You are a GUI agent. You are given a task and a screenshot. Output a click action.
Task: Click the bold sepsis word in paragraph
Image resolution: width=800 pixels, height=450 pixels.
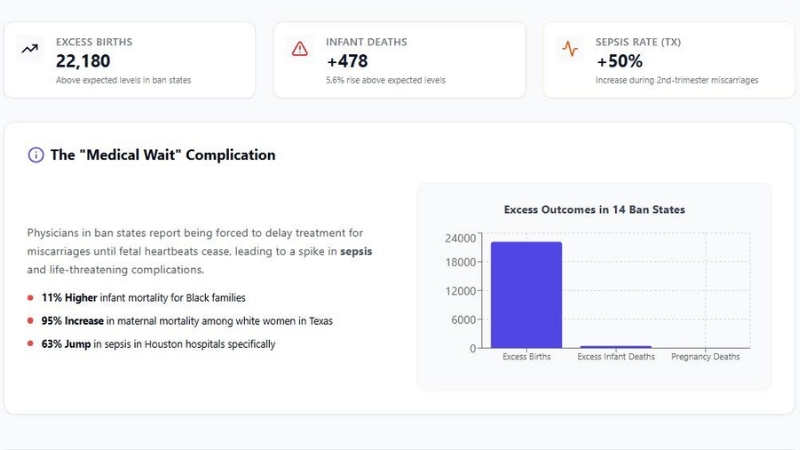pos(356,251)
